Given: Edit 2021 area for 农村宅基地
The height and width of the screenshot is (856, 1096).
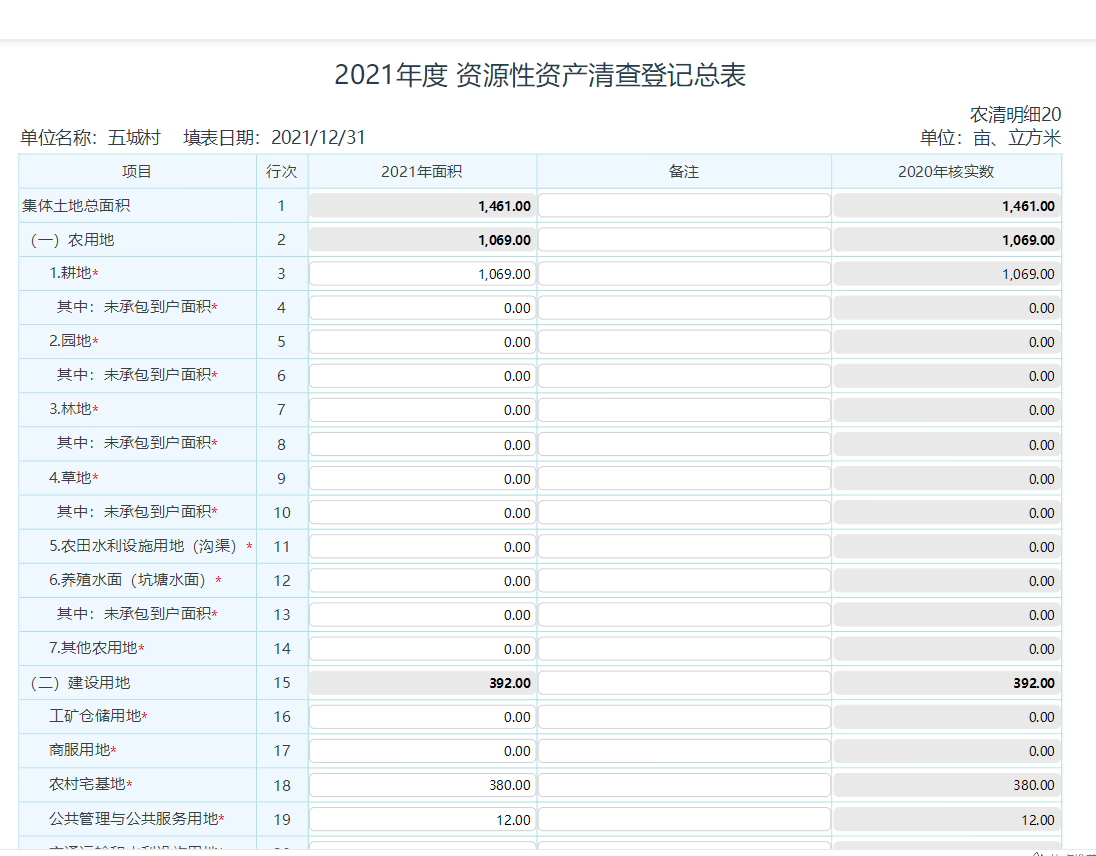Looking at the screenshot, I should [x=422, y=785].
